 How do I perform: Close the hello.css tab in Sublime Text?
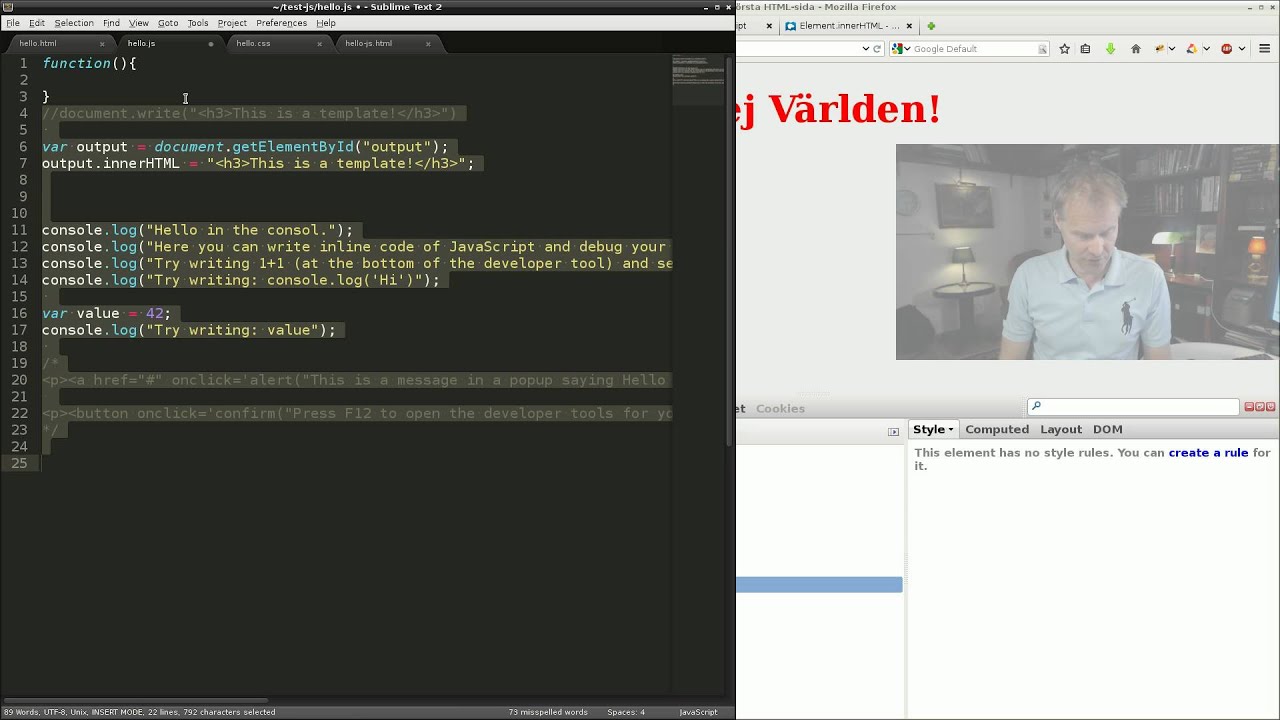click(x=320, y=44)
